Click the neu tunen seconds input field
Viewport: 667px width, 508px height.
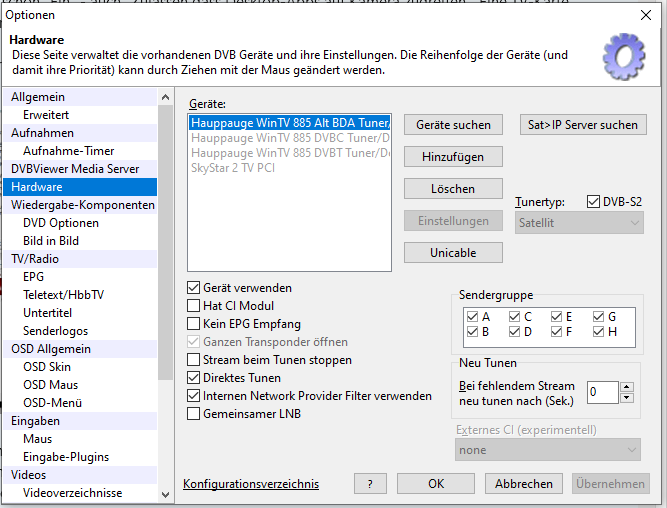point(603,392)
